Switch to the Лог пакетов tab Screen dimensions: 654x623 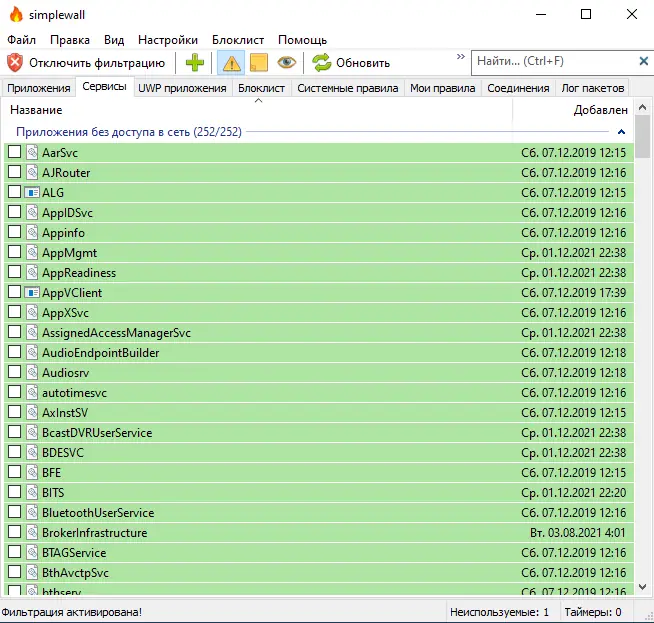pyautogui.click(x=593, y=88)
